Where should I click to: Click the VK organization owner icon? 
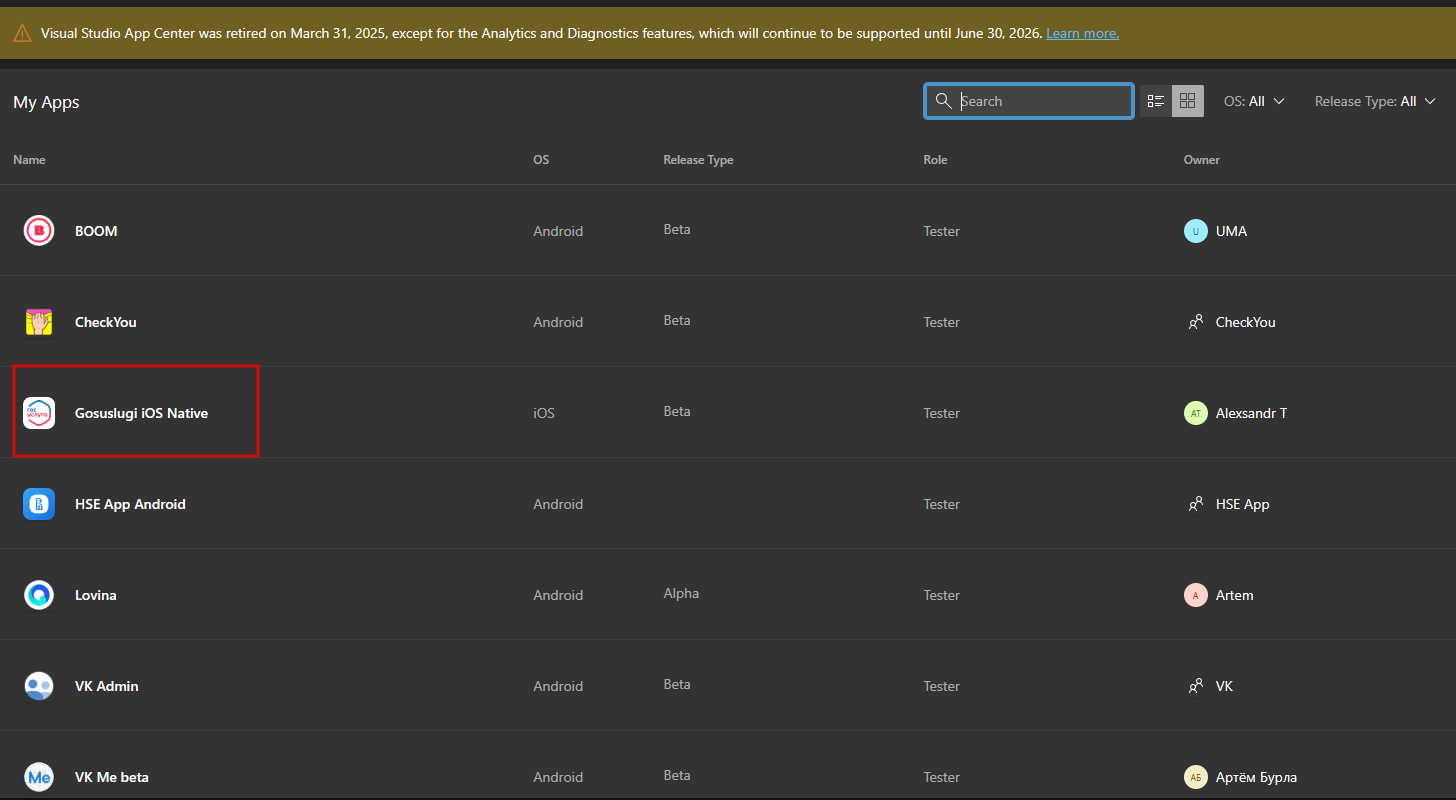coord(1195,686)
